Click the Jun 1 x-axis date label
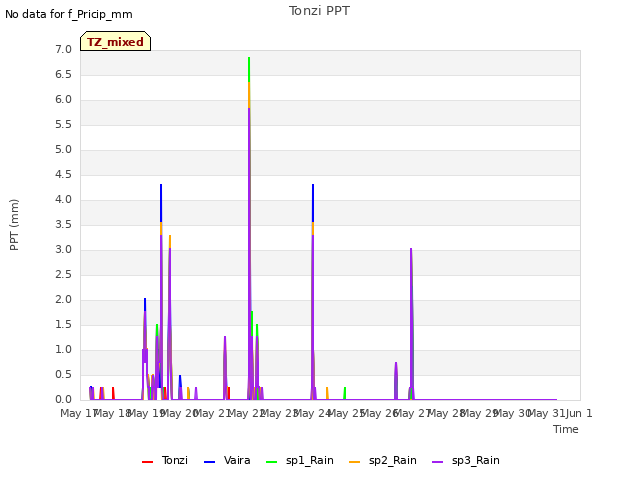The height and width of the screenshot is (480, 640). [x=579, y=413]
